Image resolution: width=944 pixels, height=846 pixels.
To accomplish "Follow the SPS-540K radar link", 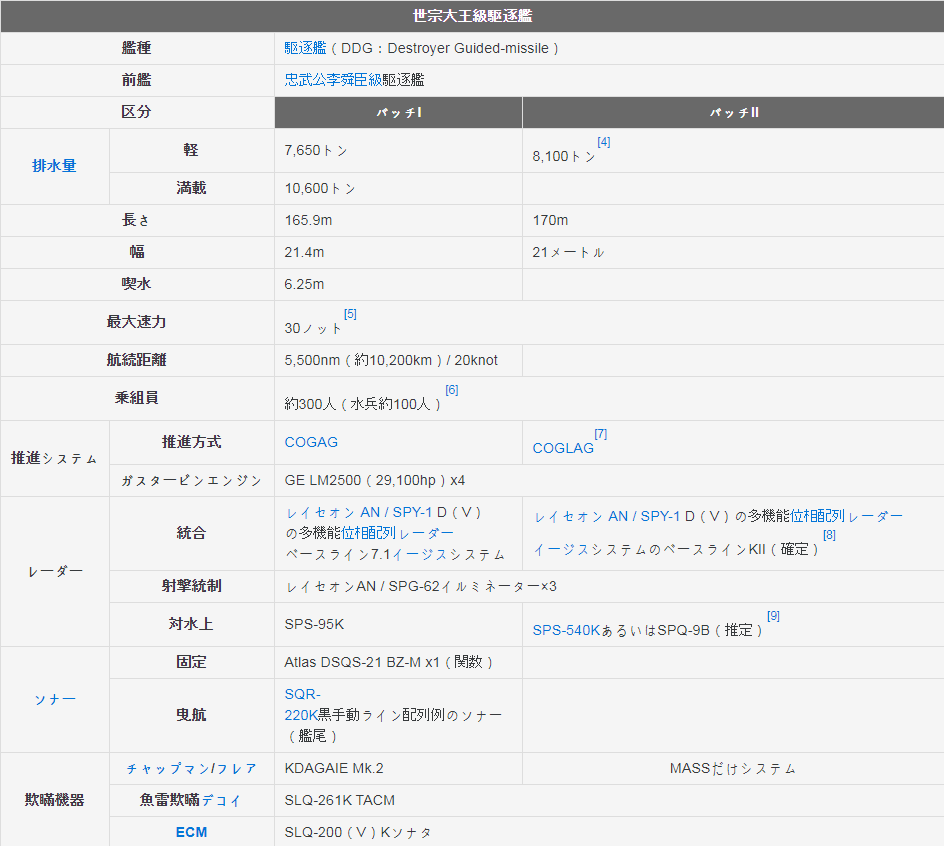I will [566, 630].
